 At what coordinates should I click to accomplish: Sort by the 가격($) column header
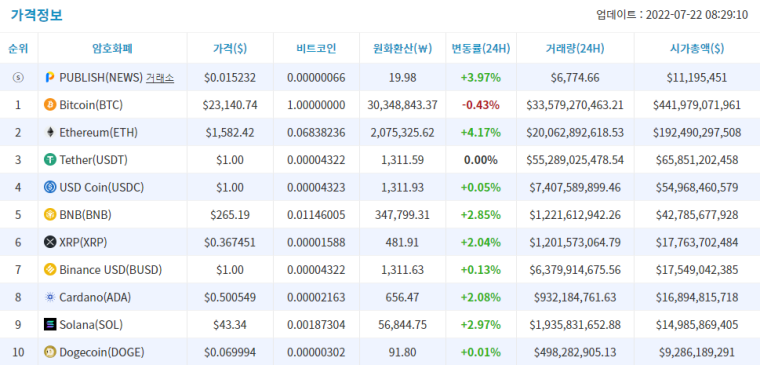230,48
